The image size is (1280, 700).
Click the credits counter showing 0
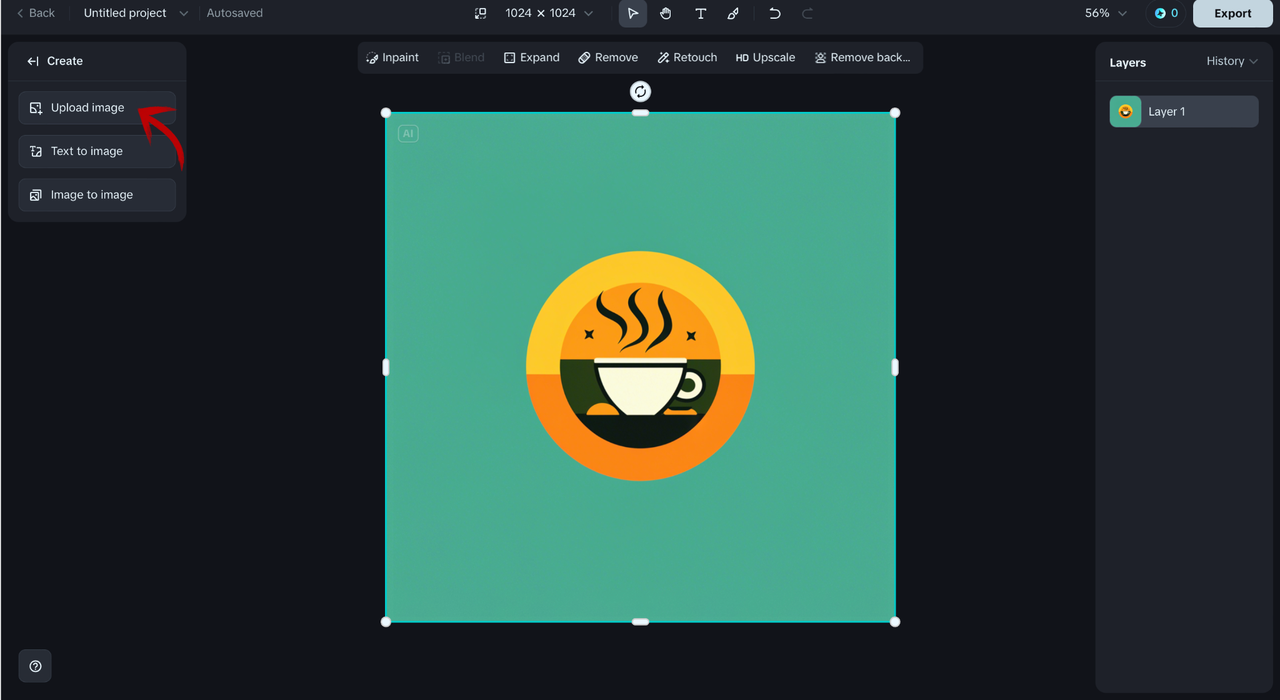tap(1166, 13)
